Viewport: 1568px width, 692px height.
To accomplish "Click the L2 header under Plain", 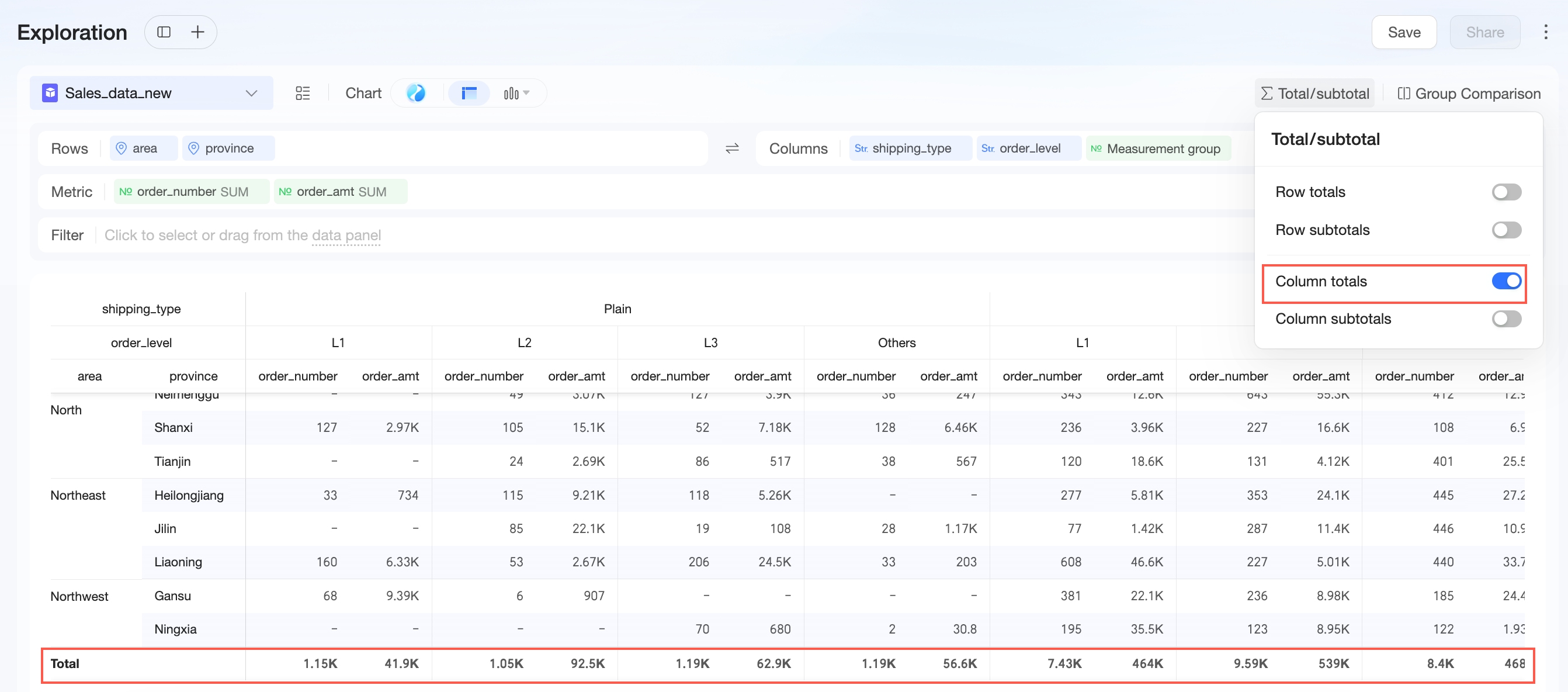I will [524, 342].
